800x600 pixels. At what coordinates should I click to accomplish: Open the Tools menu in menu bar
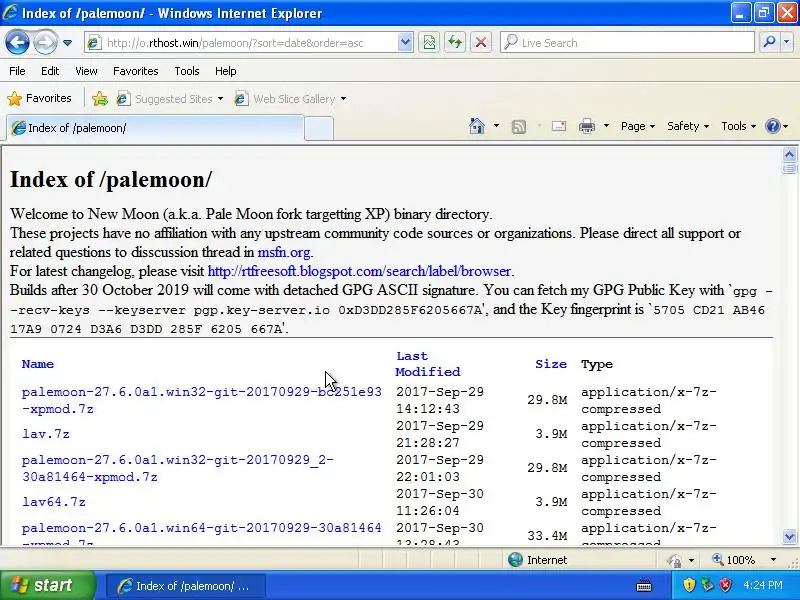click(x=187, y=71)
